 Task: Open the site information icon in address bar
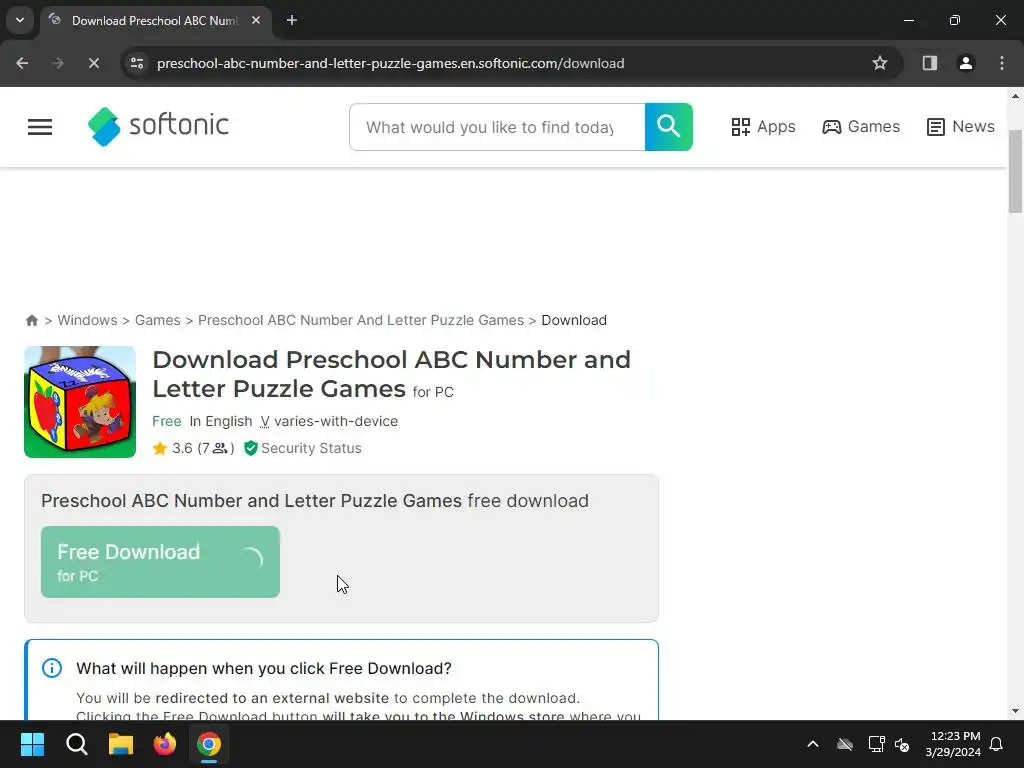(137, 63)
